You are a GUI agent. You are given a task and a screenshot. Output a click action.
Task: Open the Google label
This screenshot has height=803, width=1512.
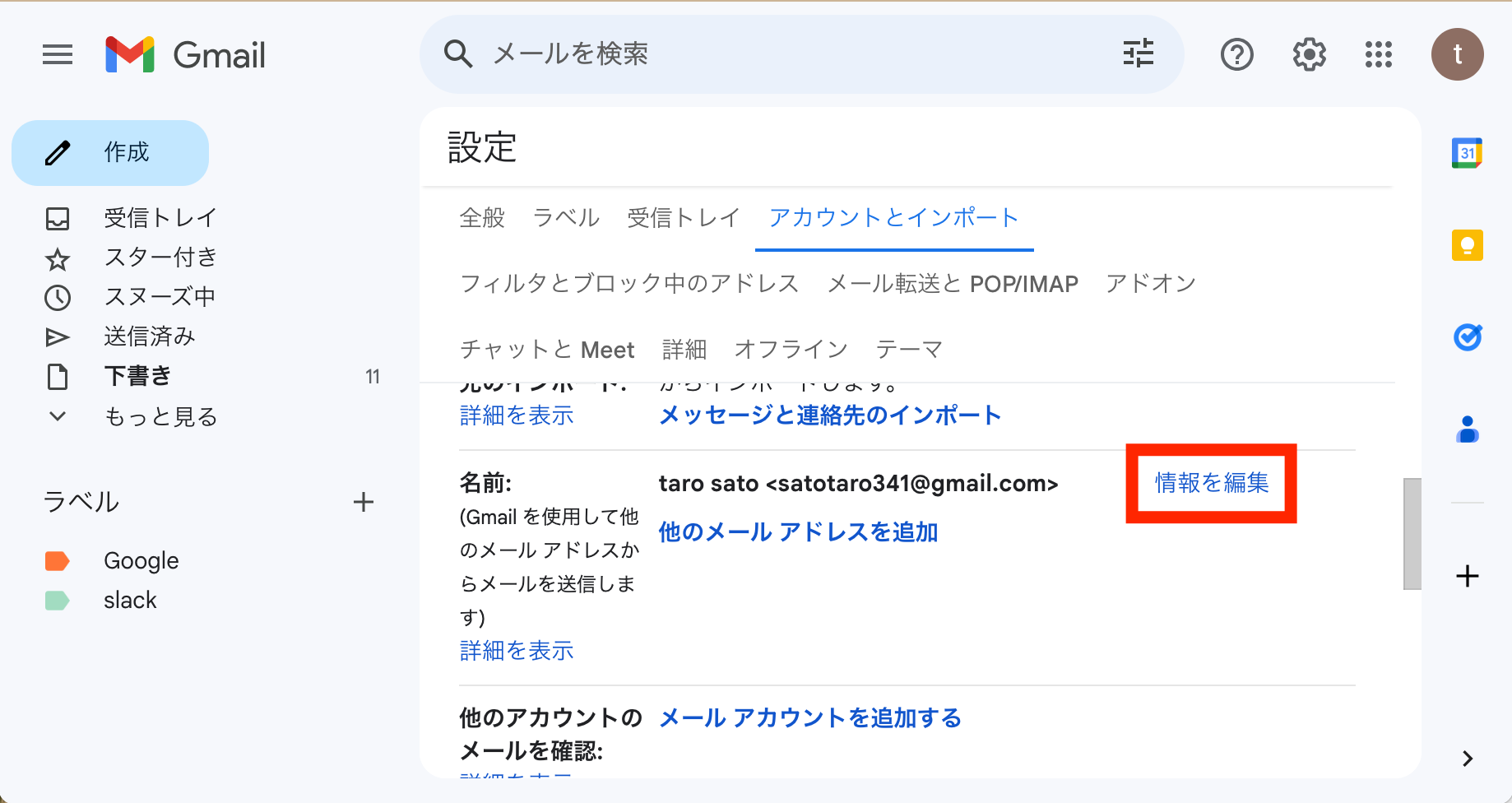click(141, 561)
